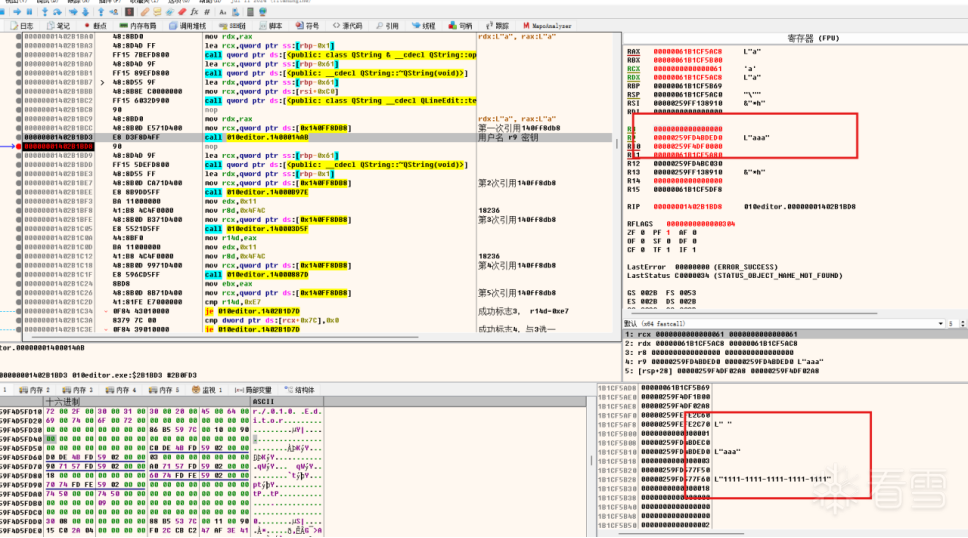The image size is (968, 538).
Task: Click the Execute Till Return icon
Action: coord(101,12)
